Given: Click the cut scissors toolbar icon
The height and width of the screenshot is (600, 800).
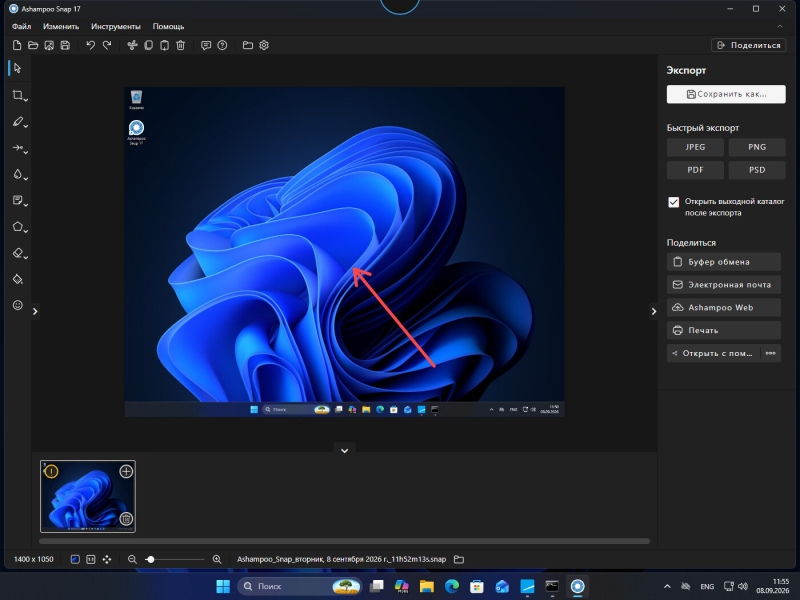Looking at the screenshot, I should tap(132, 45).
